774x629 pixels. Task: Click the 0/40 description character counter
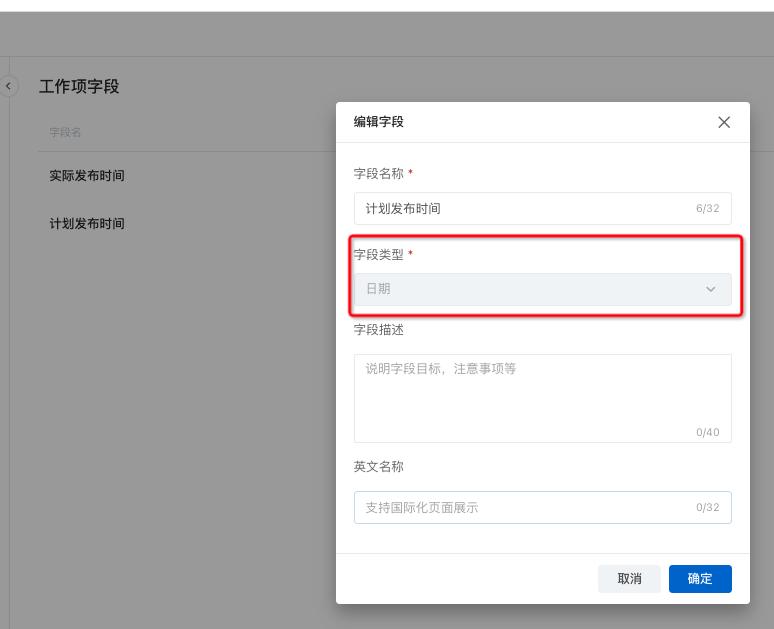(x=707, y=433)
